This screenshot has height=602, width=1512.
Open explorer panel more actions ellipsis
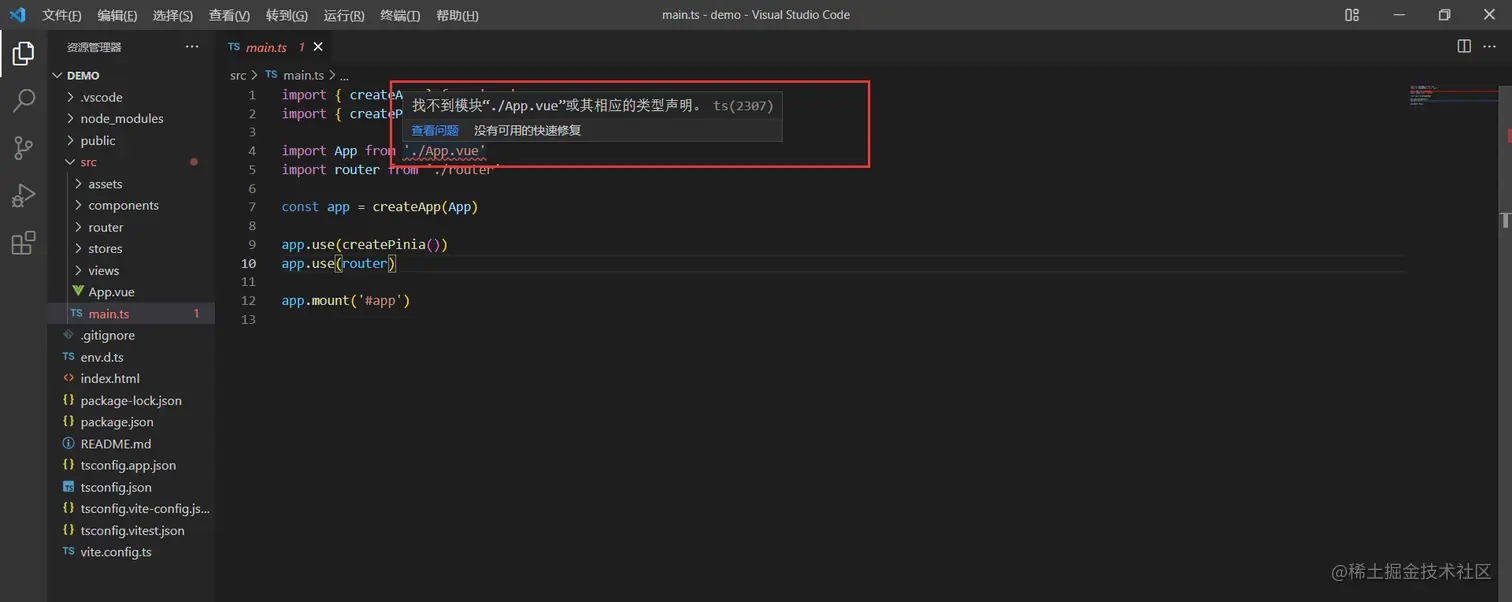pyautogui.click(x=192, y=47)
